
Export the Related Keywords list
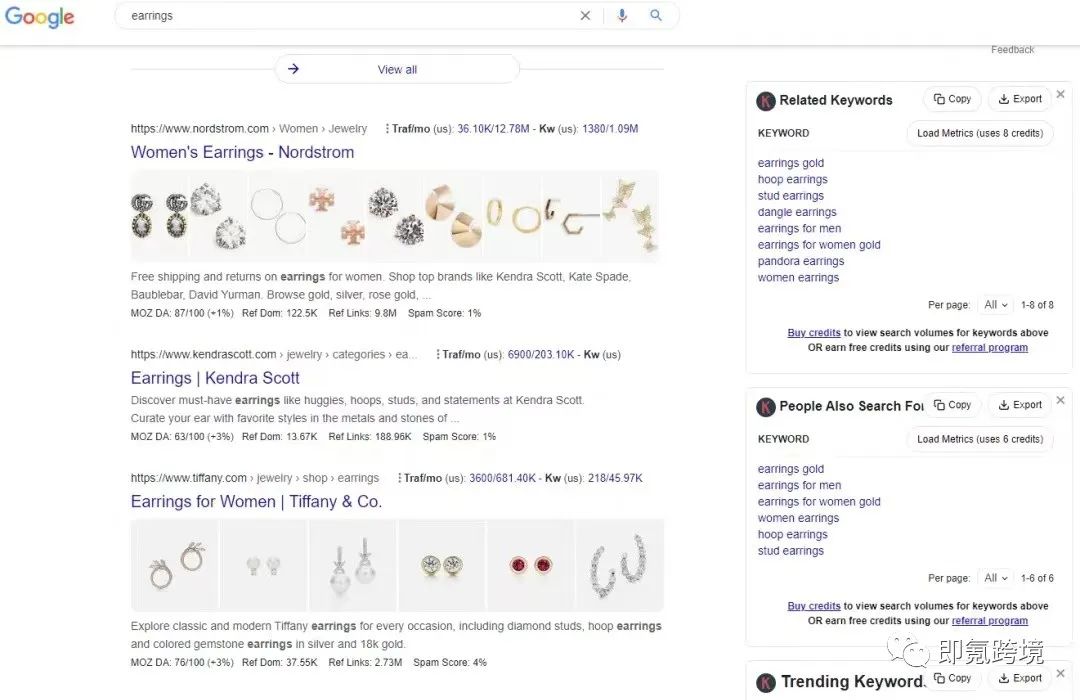point(1020,99)
